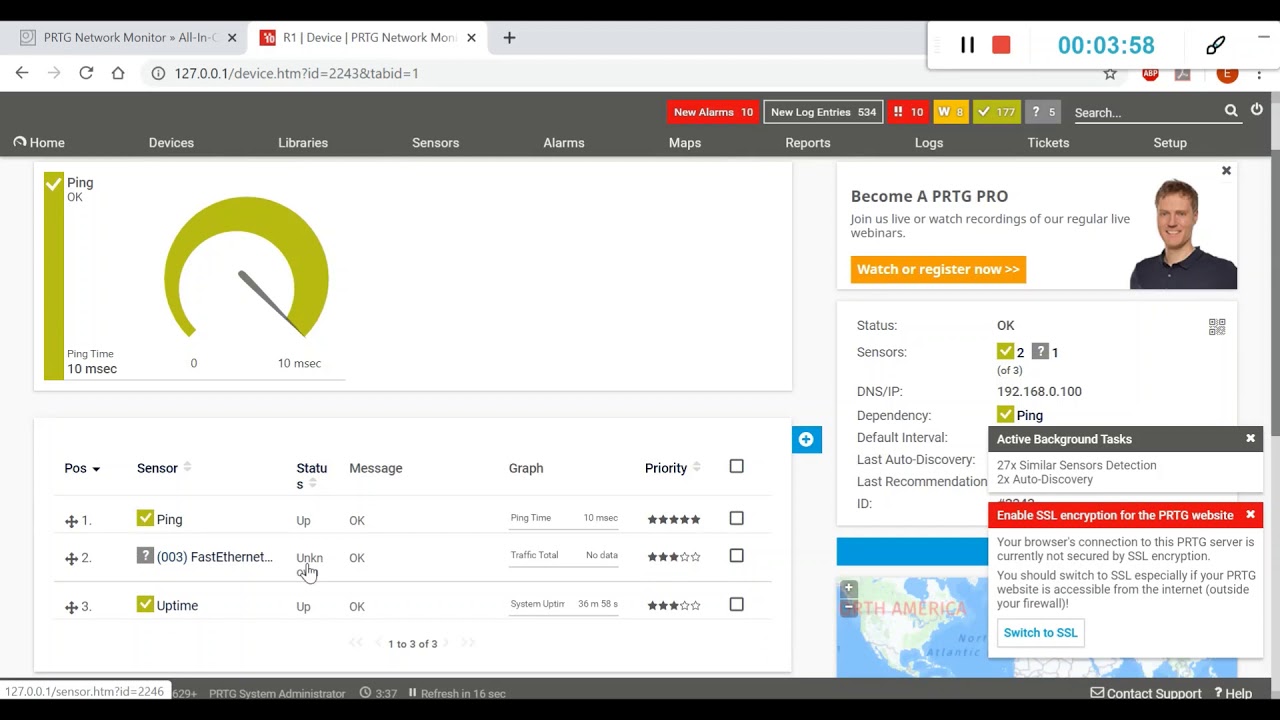Click the Switch to SSL button
The height and width of the screenshot is (720, 1280).
[1040, 633]
